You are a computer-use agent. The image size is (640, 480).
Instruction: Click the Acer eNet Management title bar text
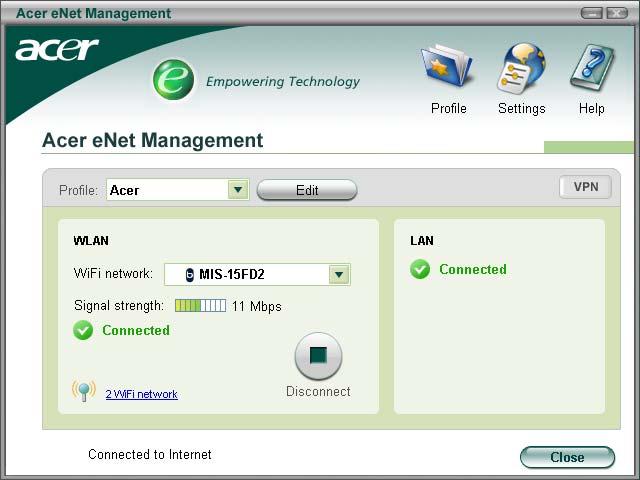(93, 13)
